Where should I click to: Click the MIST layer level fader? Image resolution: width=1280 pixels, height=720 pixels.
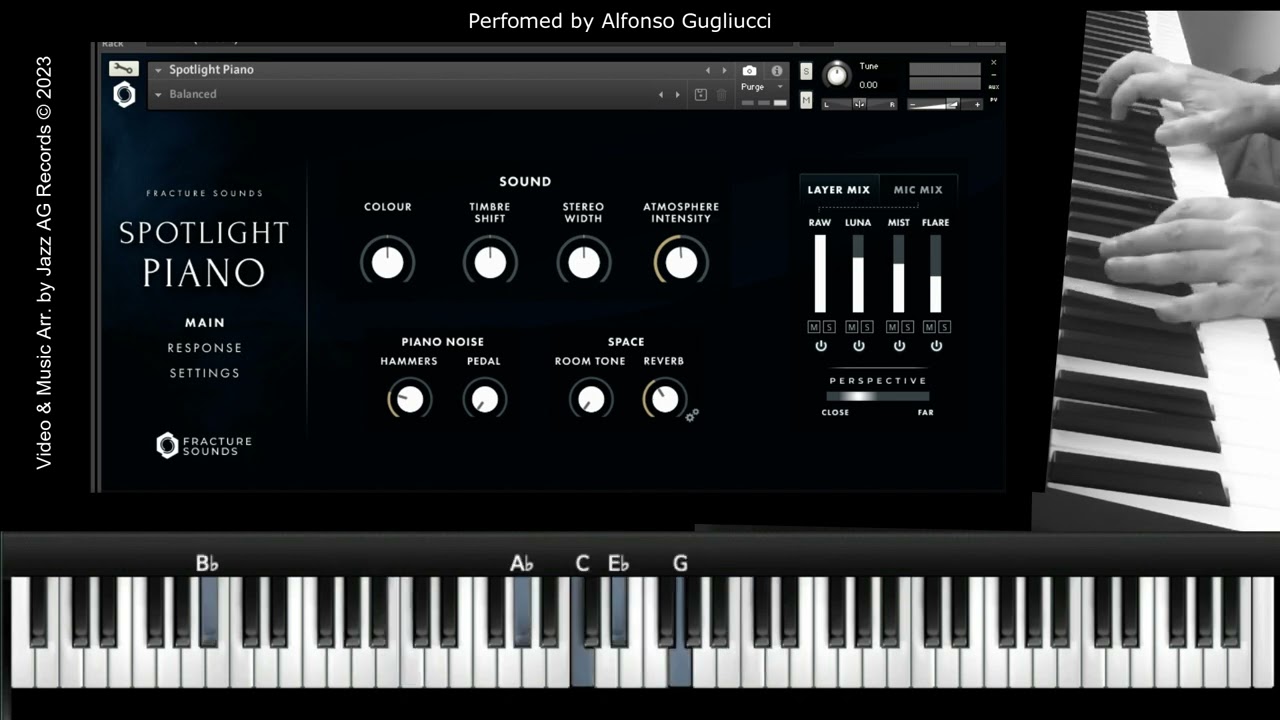[898, 274]
